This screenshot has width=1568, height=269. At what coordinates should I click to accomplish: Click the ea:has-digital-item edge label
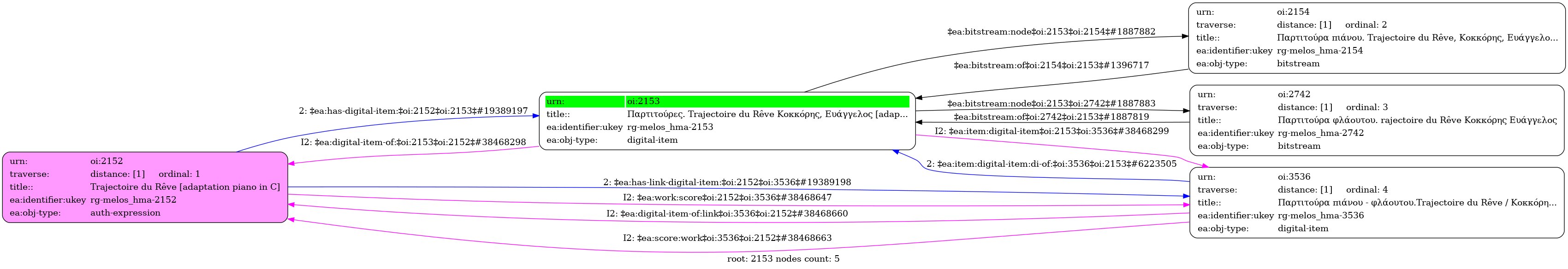click(413, 111)
